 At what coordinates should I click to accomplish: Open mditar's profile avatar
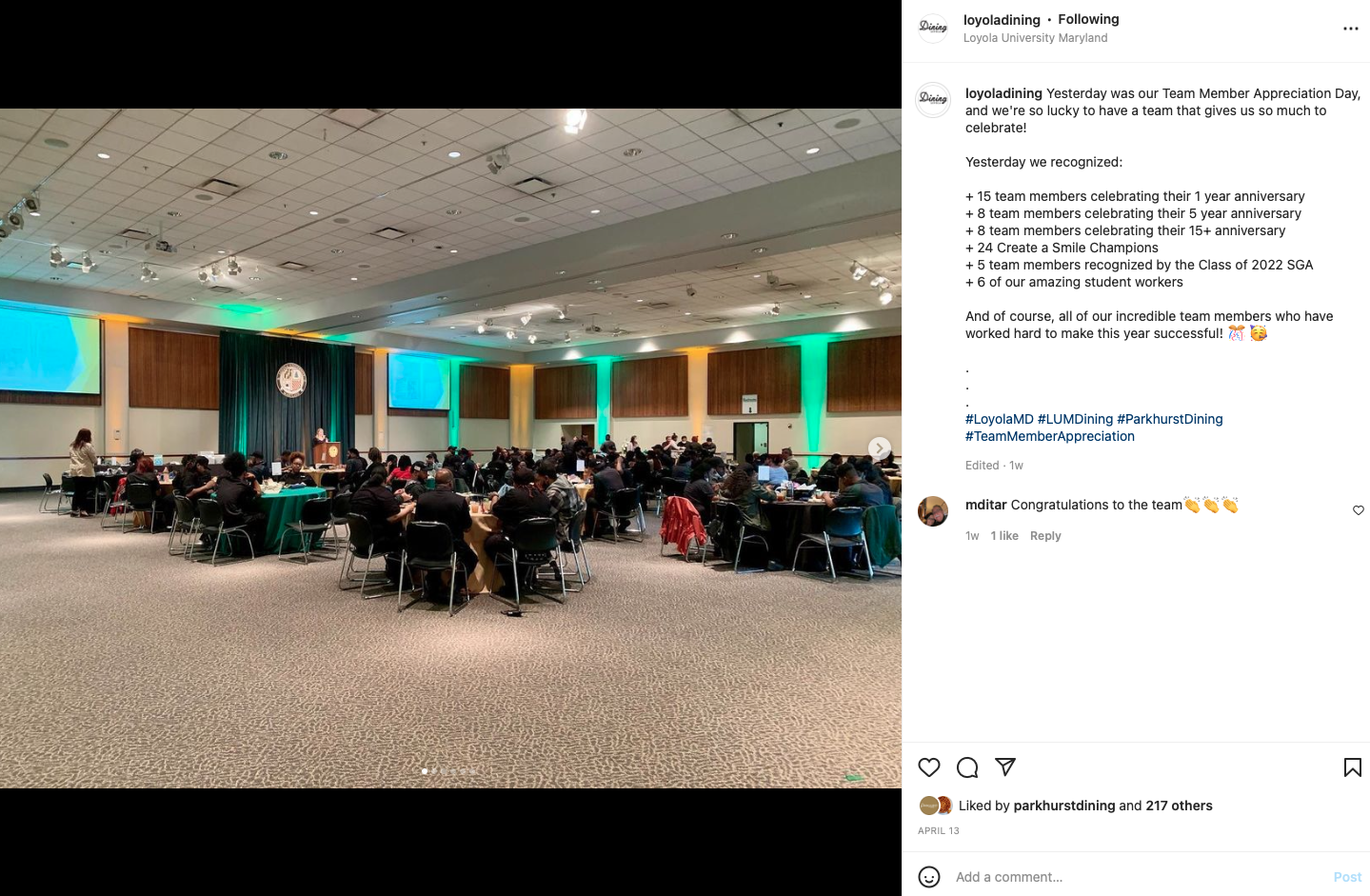(933, 511)
